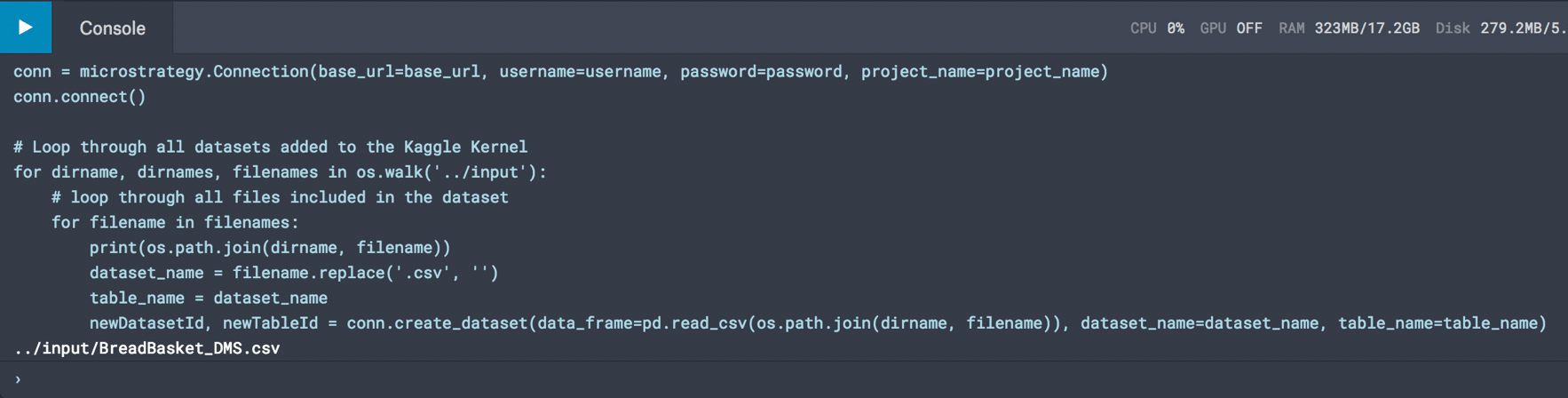Click the 'Loop through all datasets' comment
Screen dimensions: 1568x398
pos(270,147)
